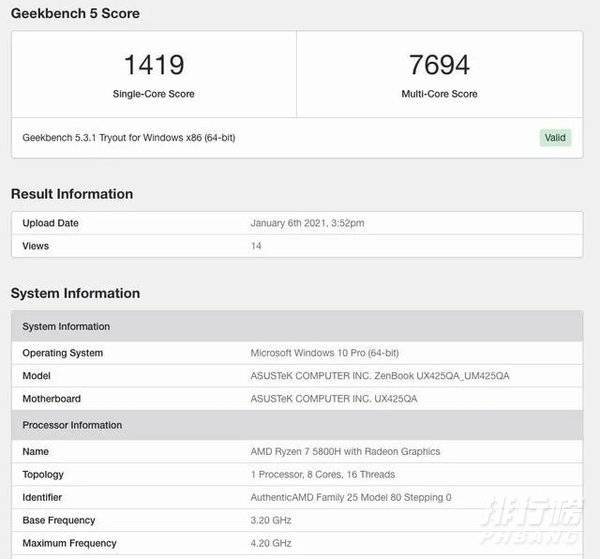Select Microsoft Windows 10 Pro value
600x559 pixels.
(324, 353)
